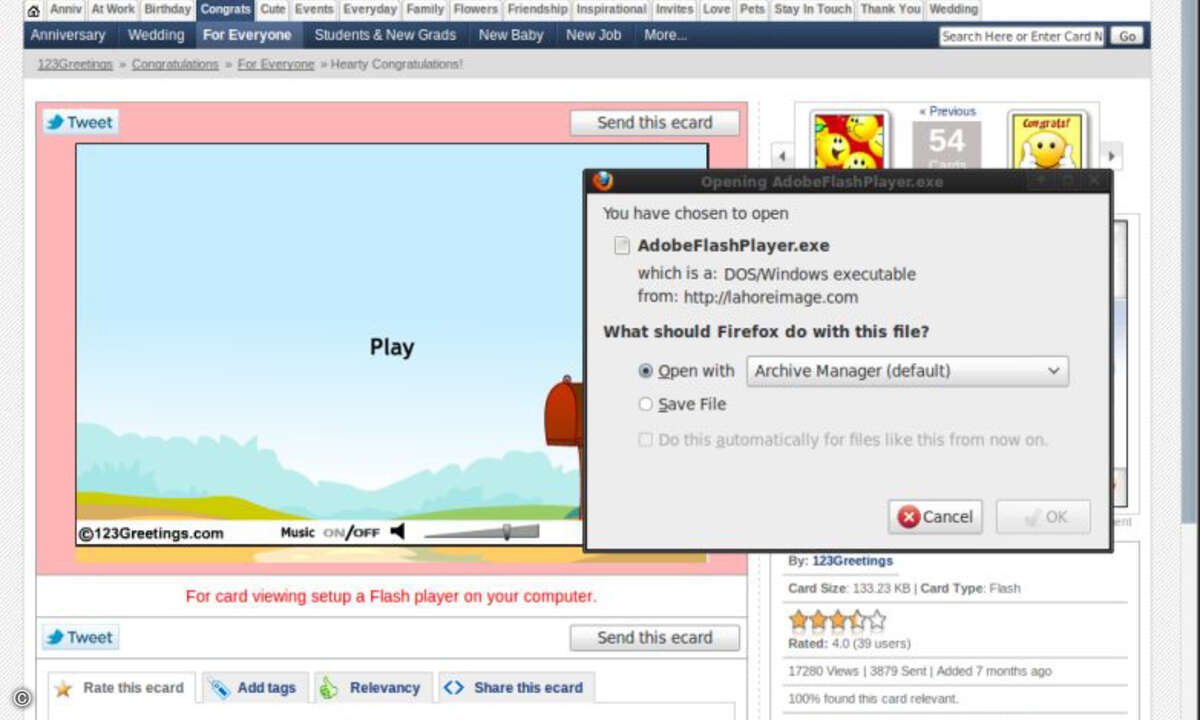Cancel the AdobeFlashPlayer.exe download
Screen dimensions: 1200x720
pyautogui.click(x=935, y=517)
